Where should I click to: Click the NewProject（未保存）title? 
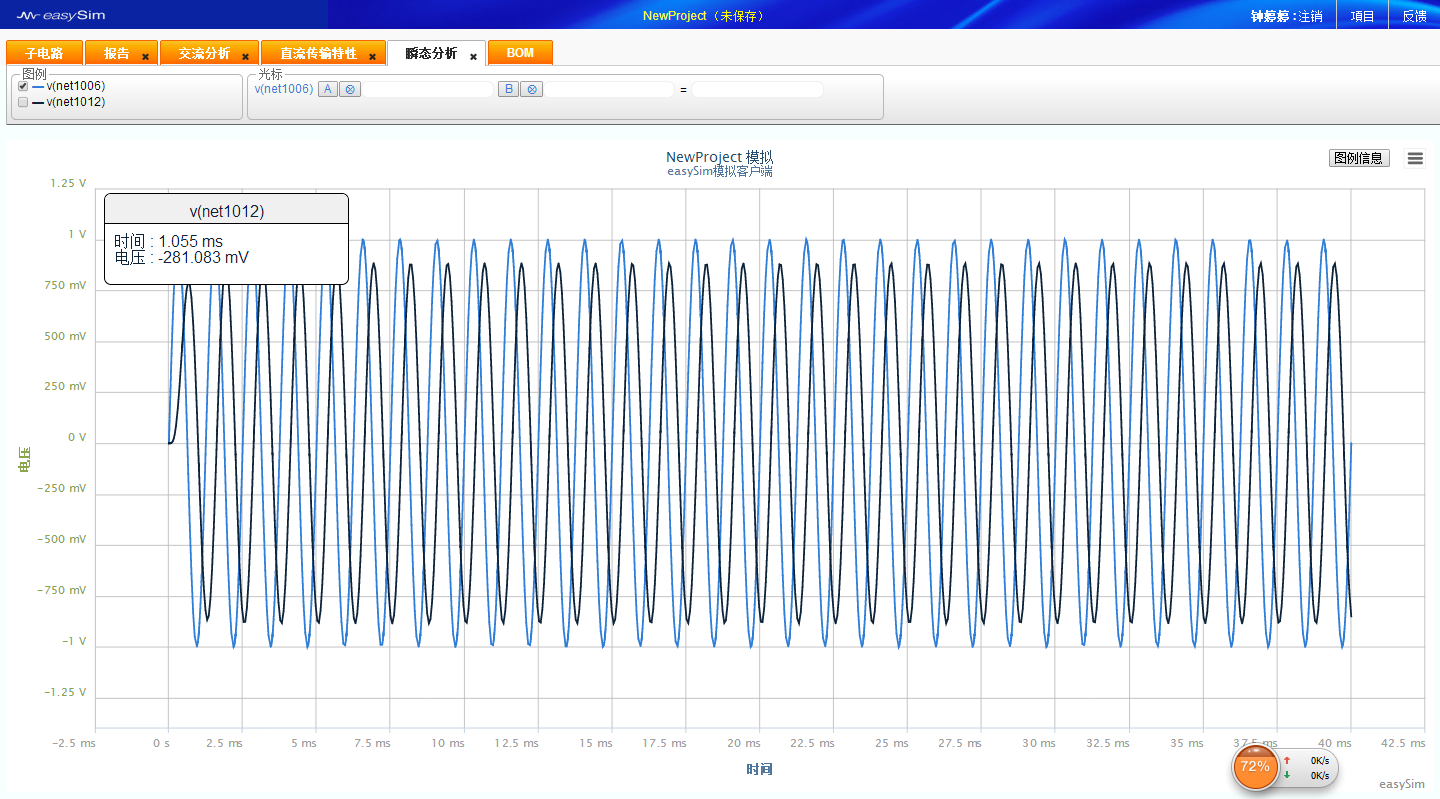pos(704,16)
